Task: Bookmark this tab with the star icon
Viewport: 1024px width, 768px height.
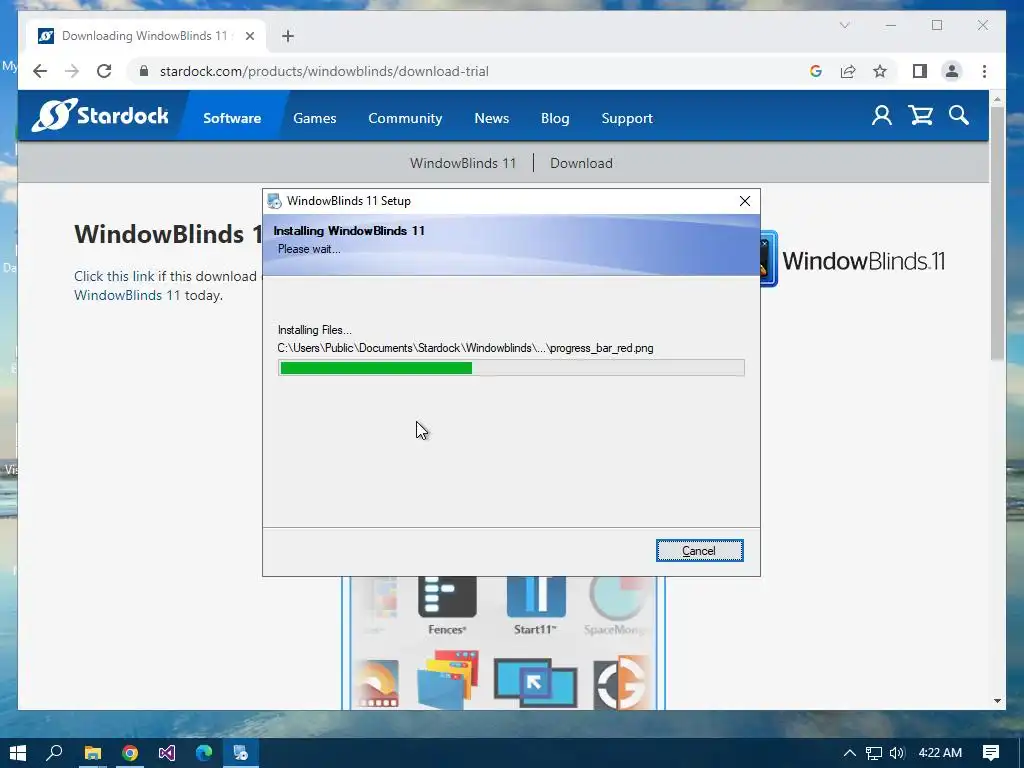Action: point(880,71)
